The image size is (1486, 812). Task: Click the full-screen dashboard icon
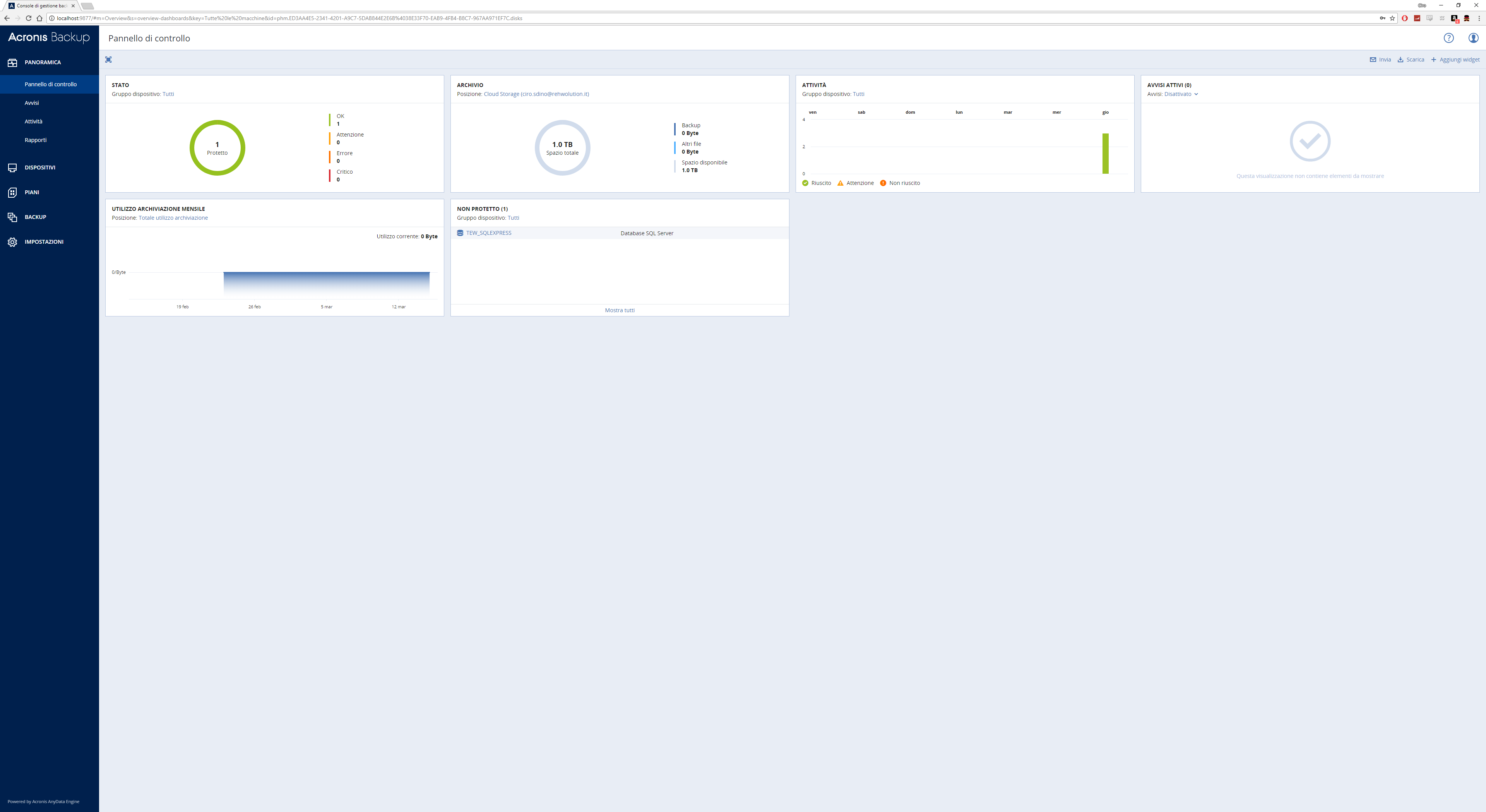pyautogui.click(x=108, y=60)
